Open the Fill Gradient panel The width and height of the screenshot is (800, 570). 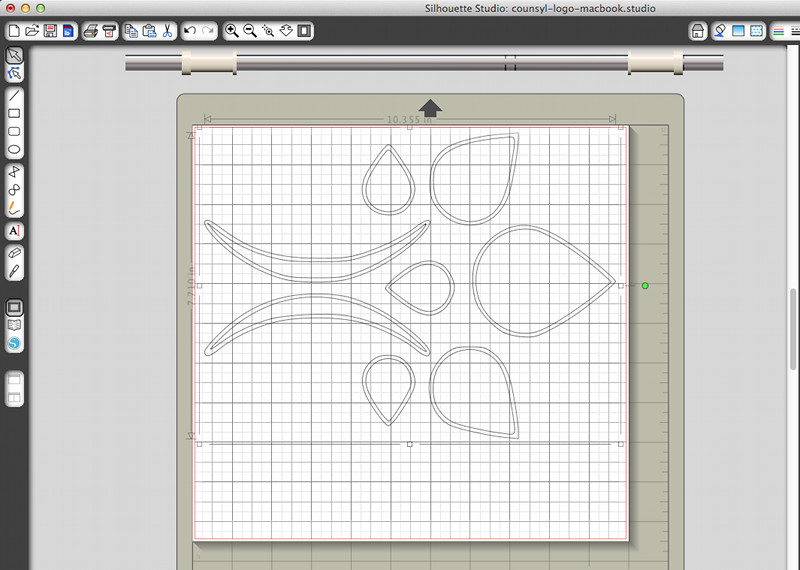point(738,31)
